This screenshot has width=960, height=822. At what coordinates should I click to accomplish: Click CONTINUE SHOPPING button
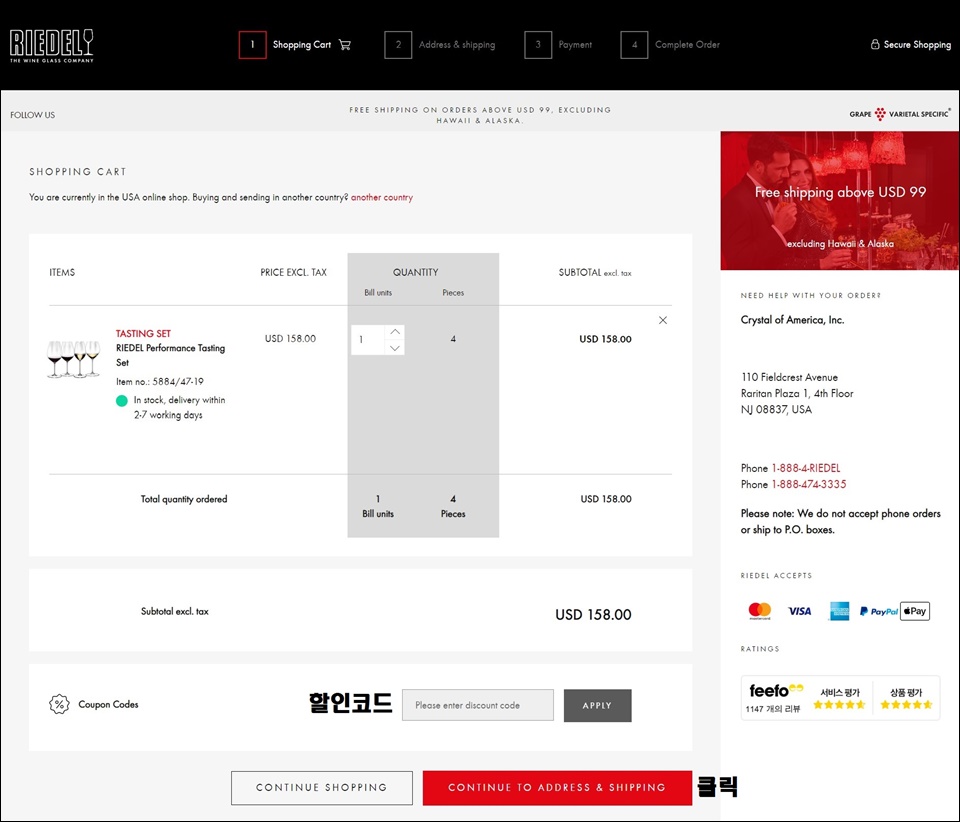point(321,788)
